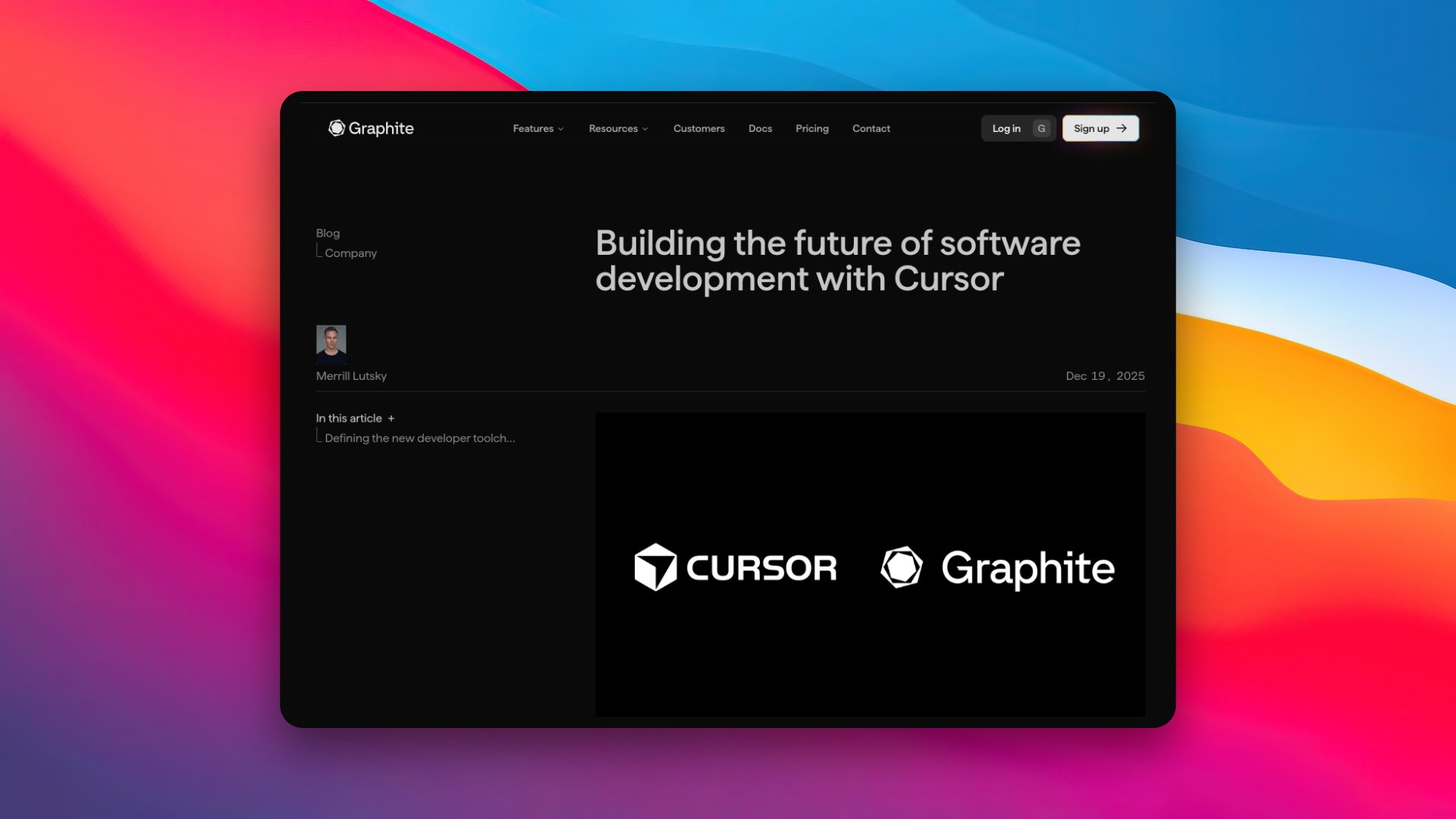
Task: Open the Company category breadcrumb
Action: tap(350, 253)
